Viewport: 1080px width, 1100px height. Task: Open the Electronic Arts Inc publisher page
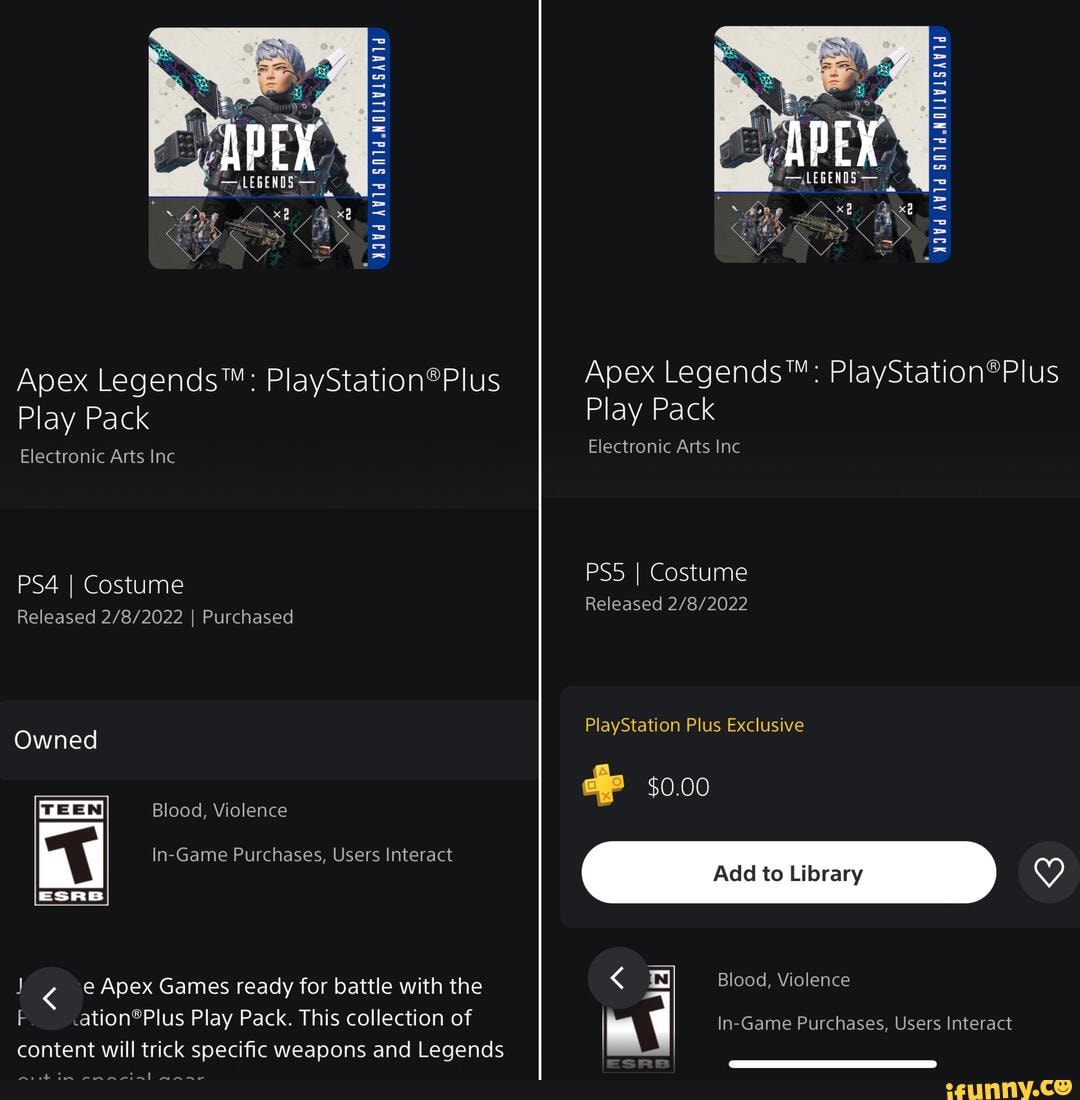[x=97, y=456]
